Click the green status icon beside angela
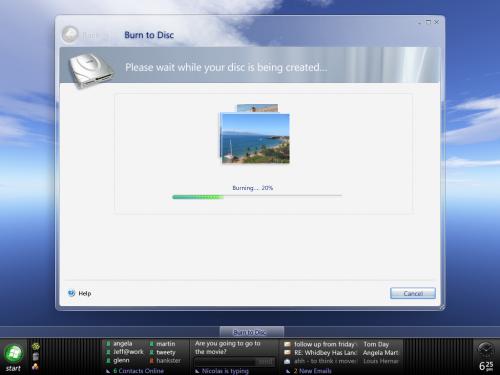Image resolution: width=500 pixels, height=375 pixels. [x=108, y=344]
